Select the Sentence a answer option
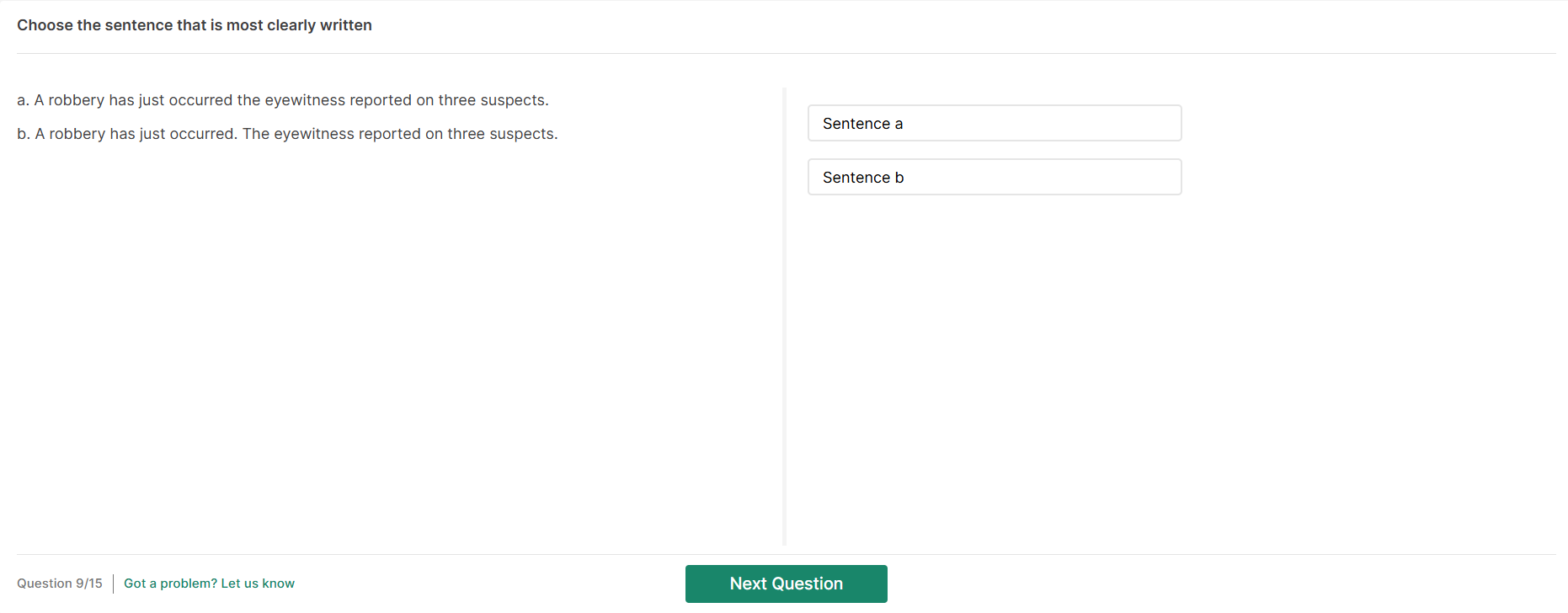This screenshot has height=613, width=1568. [994, 124]
